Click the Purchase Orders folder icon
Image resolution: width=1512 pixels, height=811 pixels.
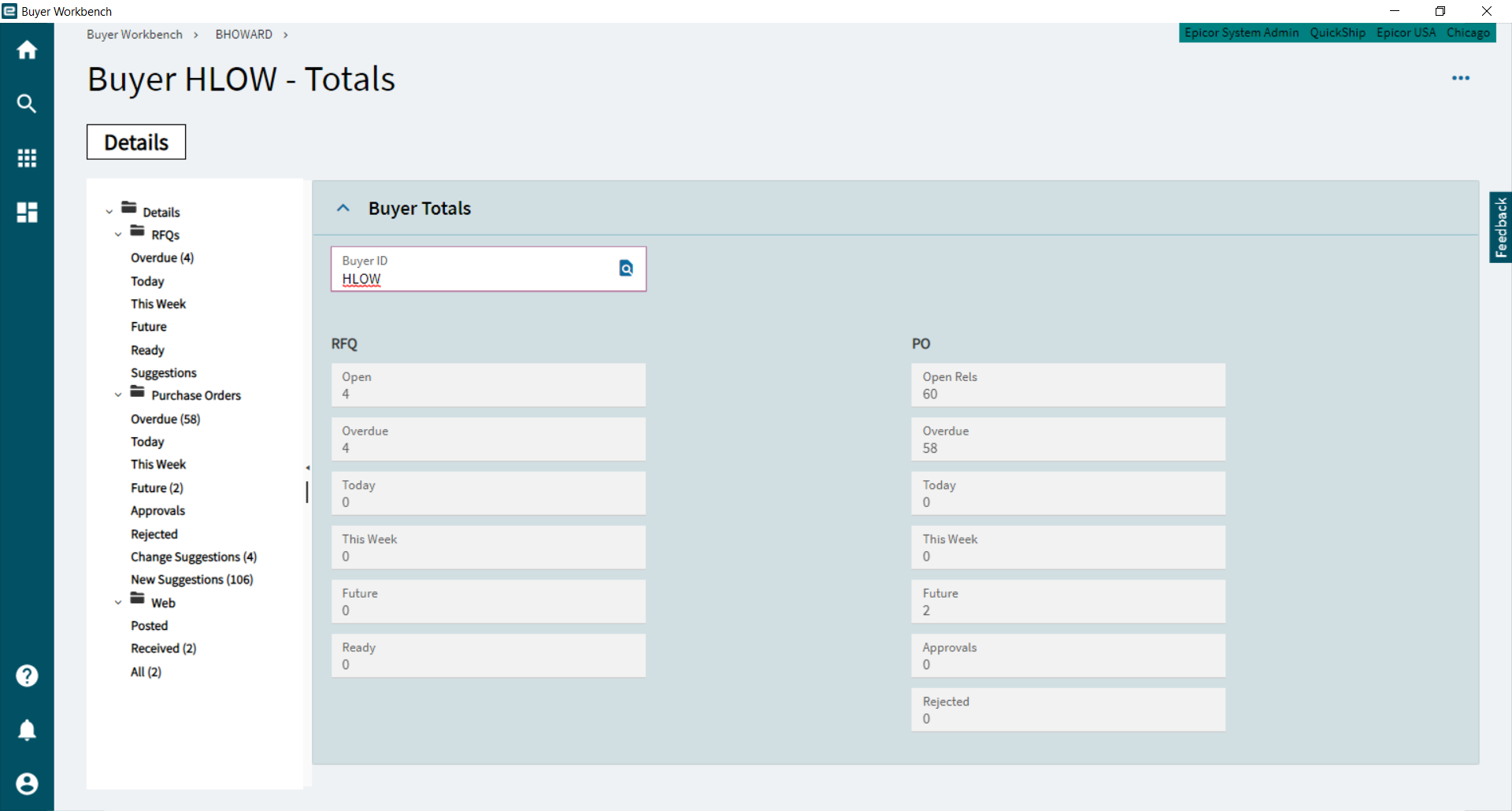click(138, 391)
